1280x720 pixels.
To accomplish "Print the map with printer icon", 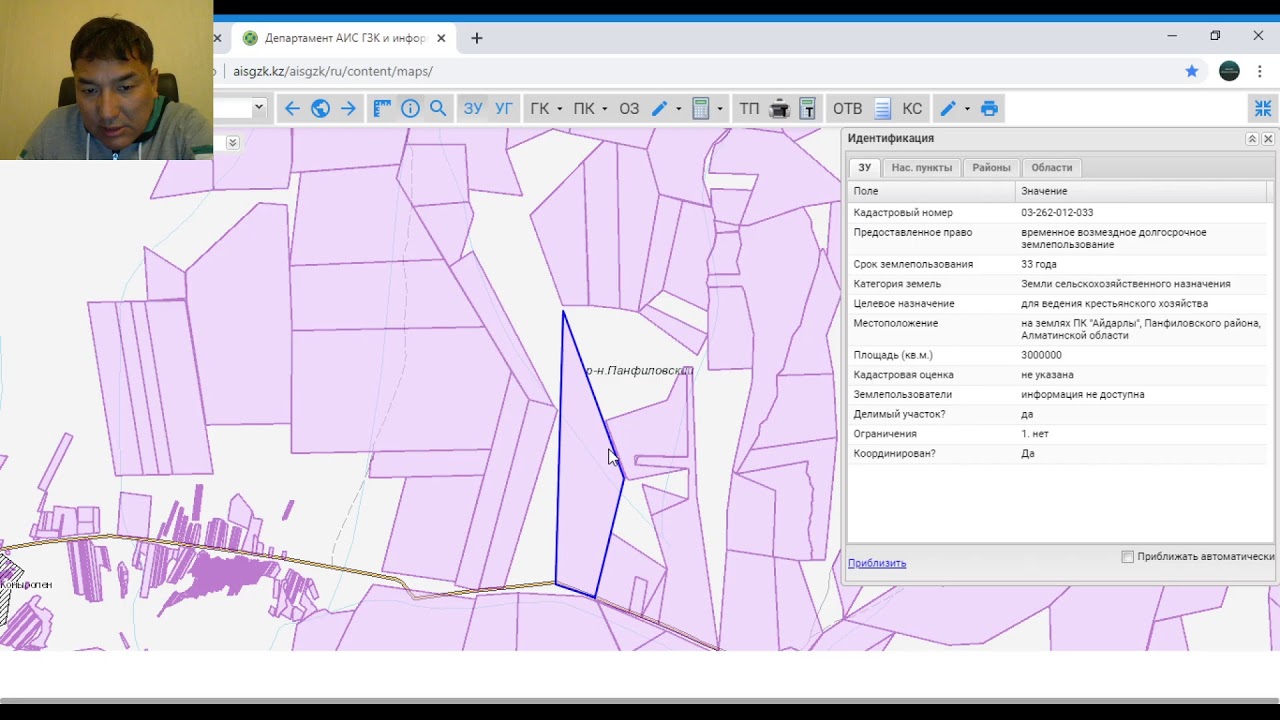I will (x=990, y=109).
